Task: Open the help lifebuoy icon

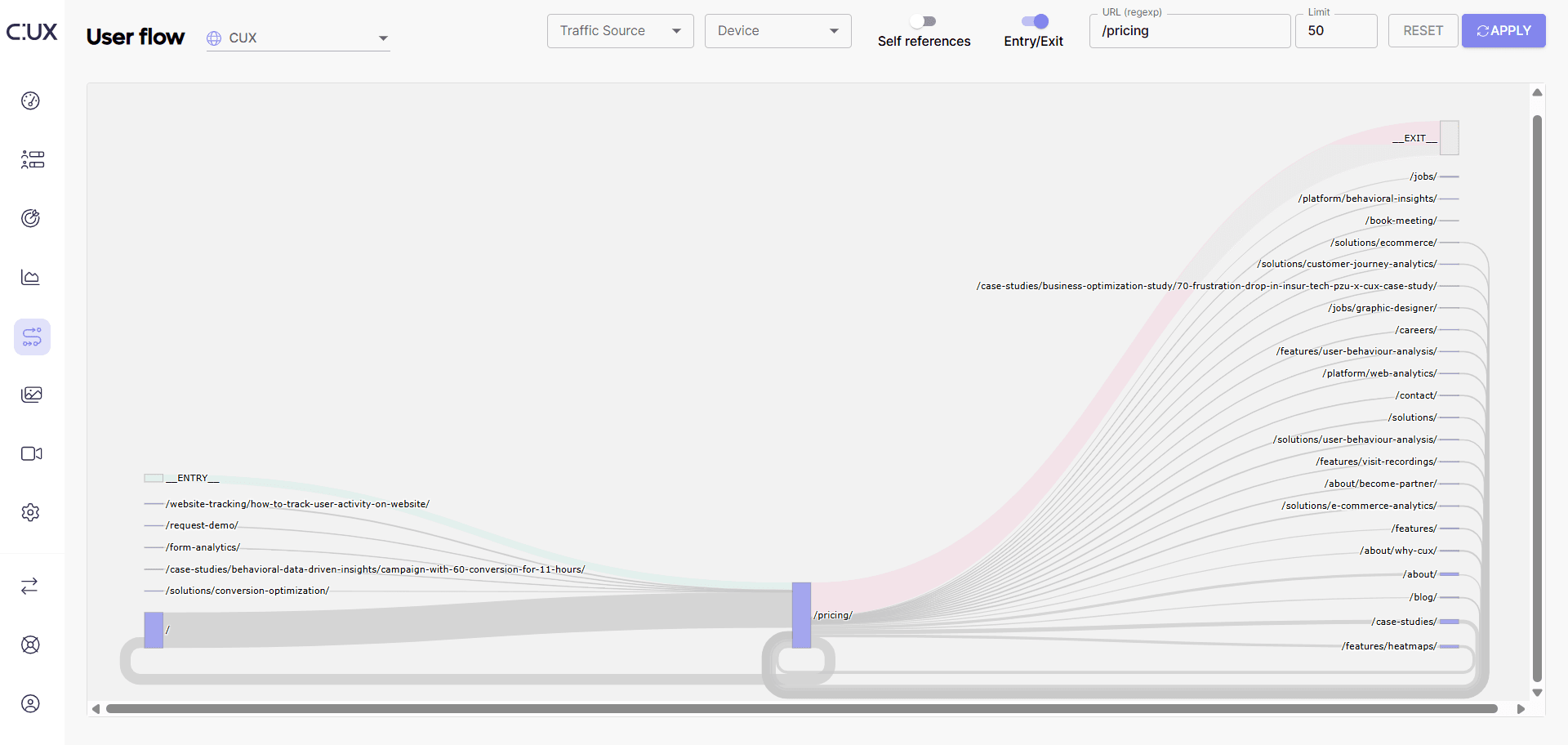Action: [30, 645]
